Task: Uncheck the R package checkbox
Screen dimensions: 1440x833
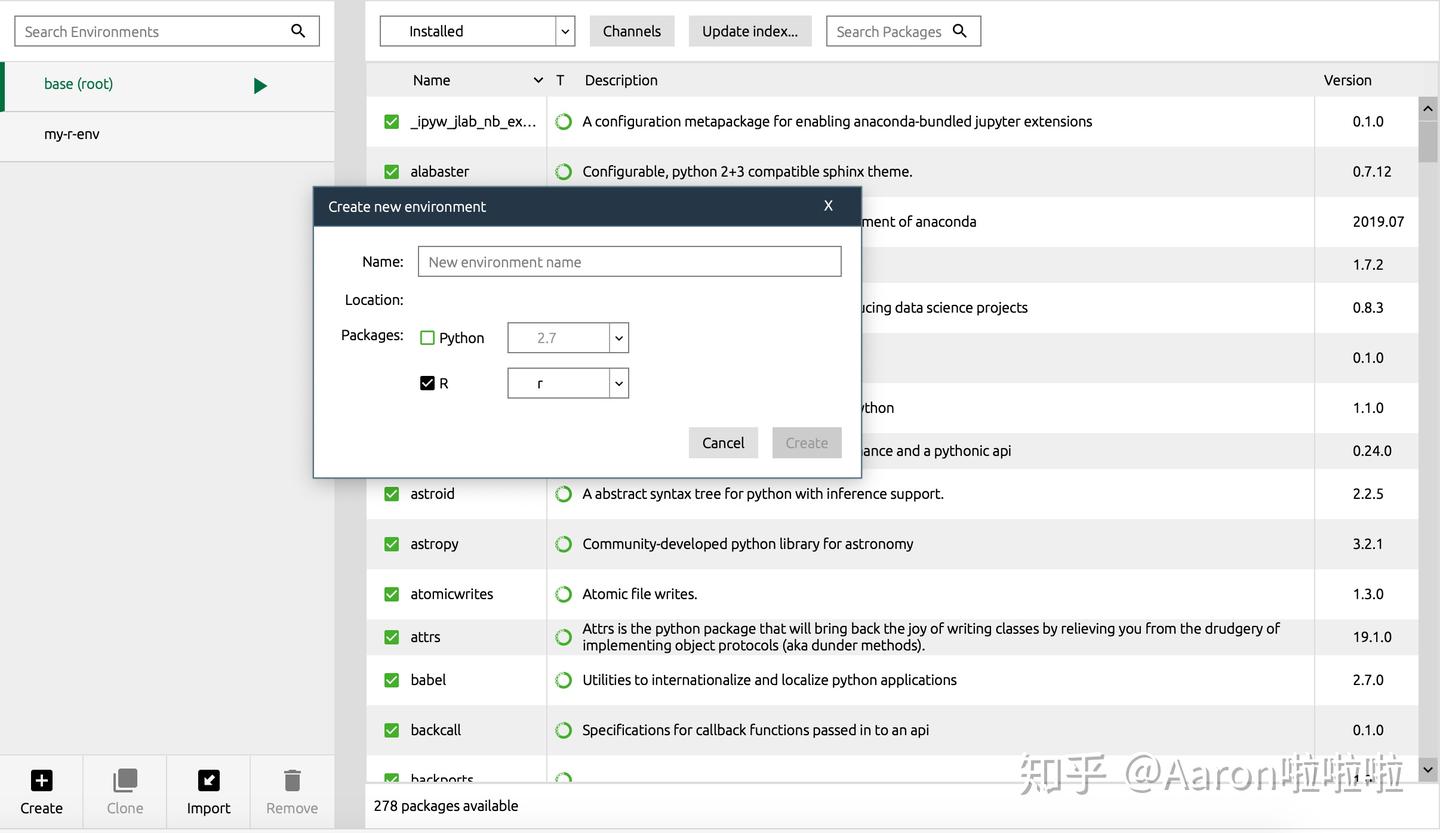Action: click(427, 382)
